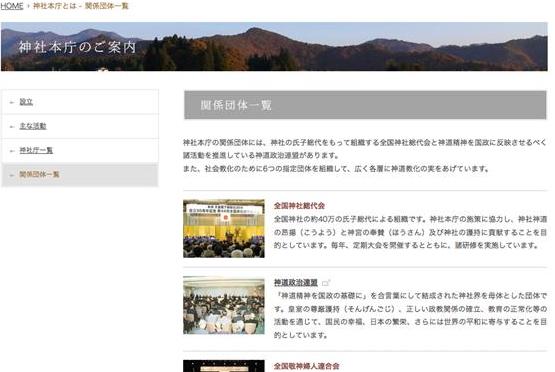Image resolution: width=555 pixels, height=372 pixels.
Task: Go to the HOME breadcrumb link
Action: pyautogui.click(x=12, y=6)
